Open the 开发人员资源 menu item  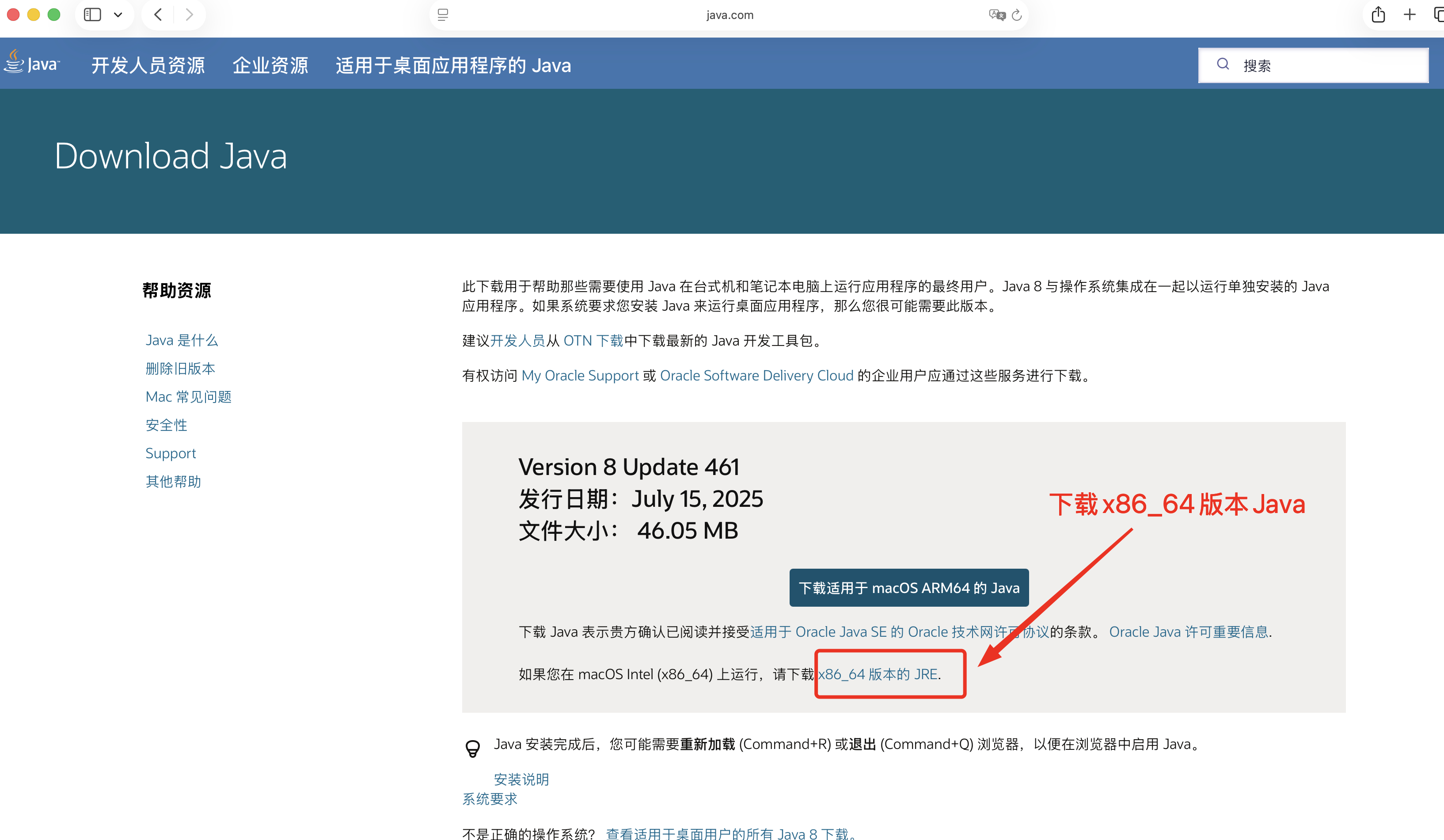coord(148,65)
